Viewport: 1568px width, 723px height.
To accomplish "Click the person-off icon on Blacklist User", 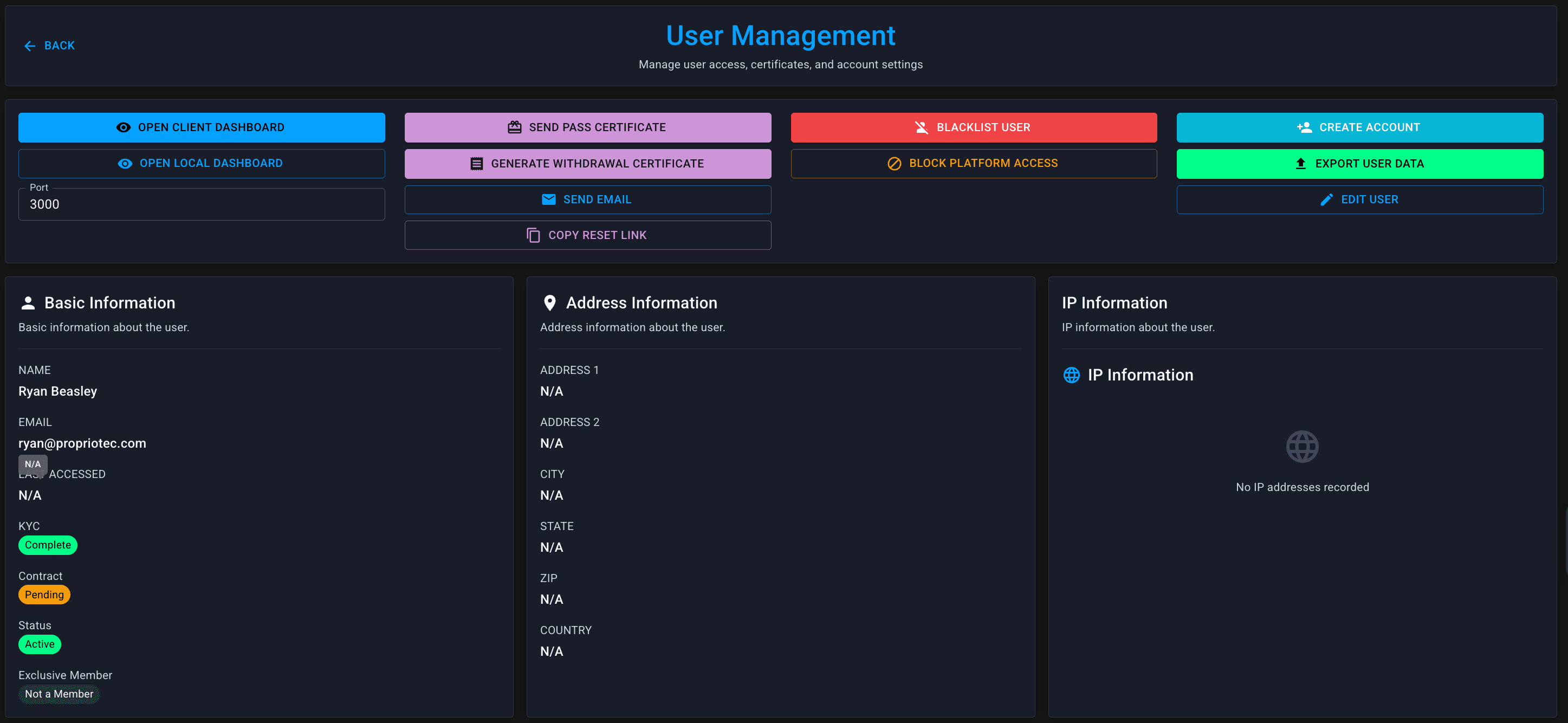I will coord(922,127).
